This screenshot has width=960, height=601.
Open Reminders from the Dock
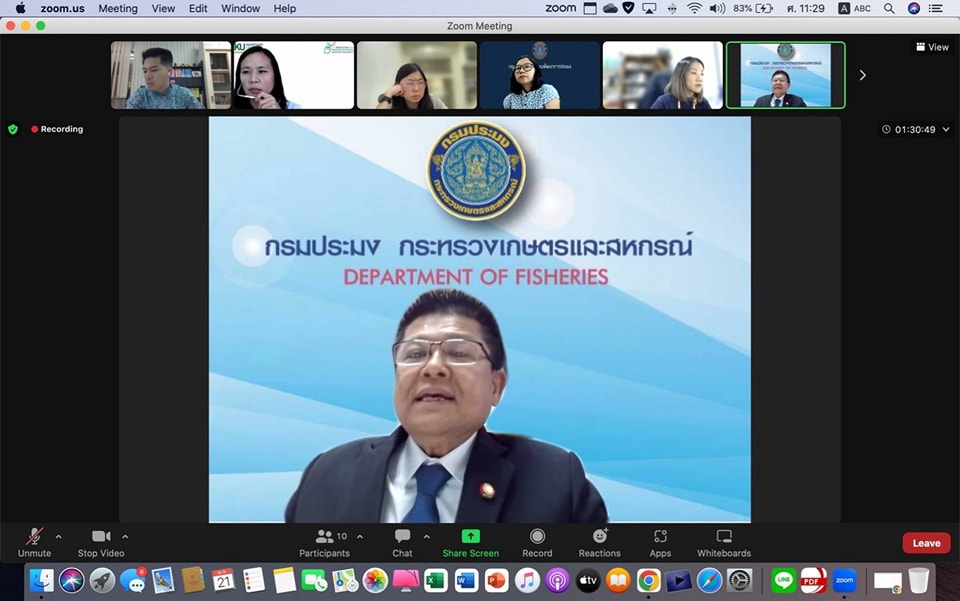point(253,580)
